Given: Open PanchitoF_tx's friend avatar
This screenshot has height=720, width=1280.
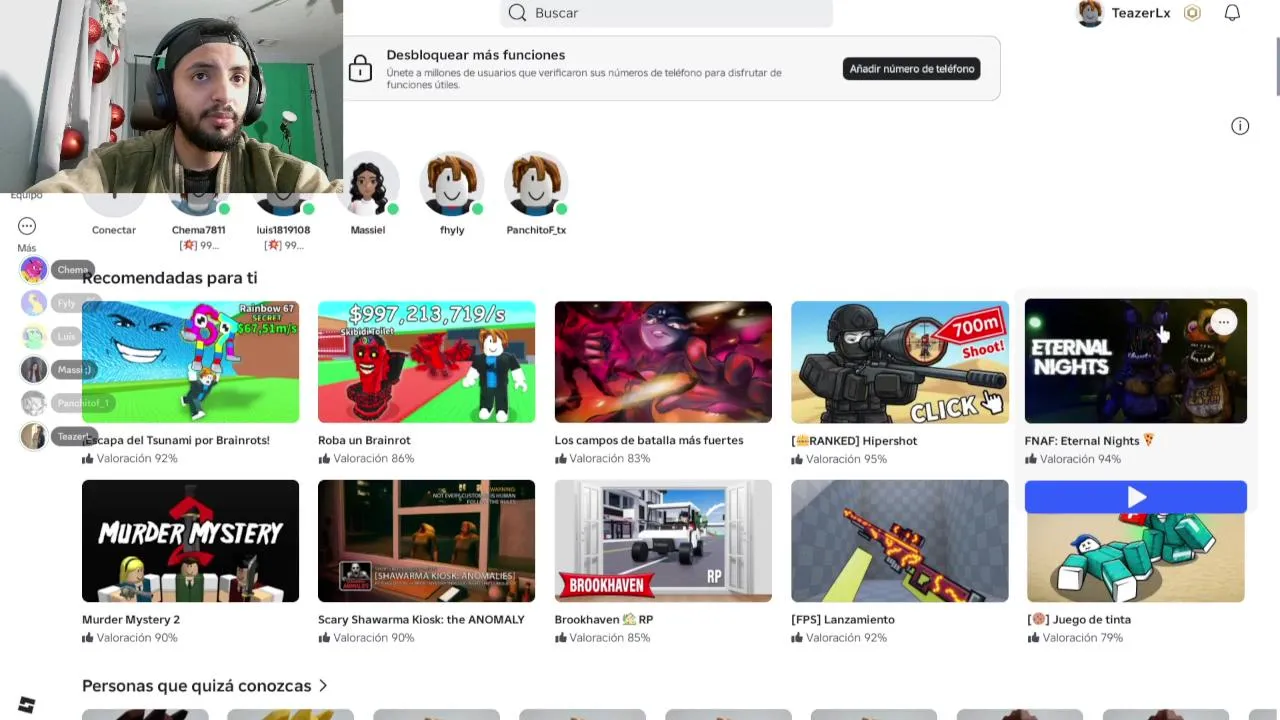Looking at the screenshot, I should click(536, 186).
